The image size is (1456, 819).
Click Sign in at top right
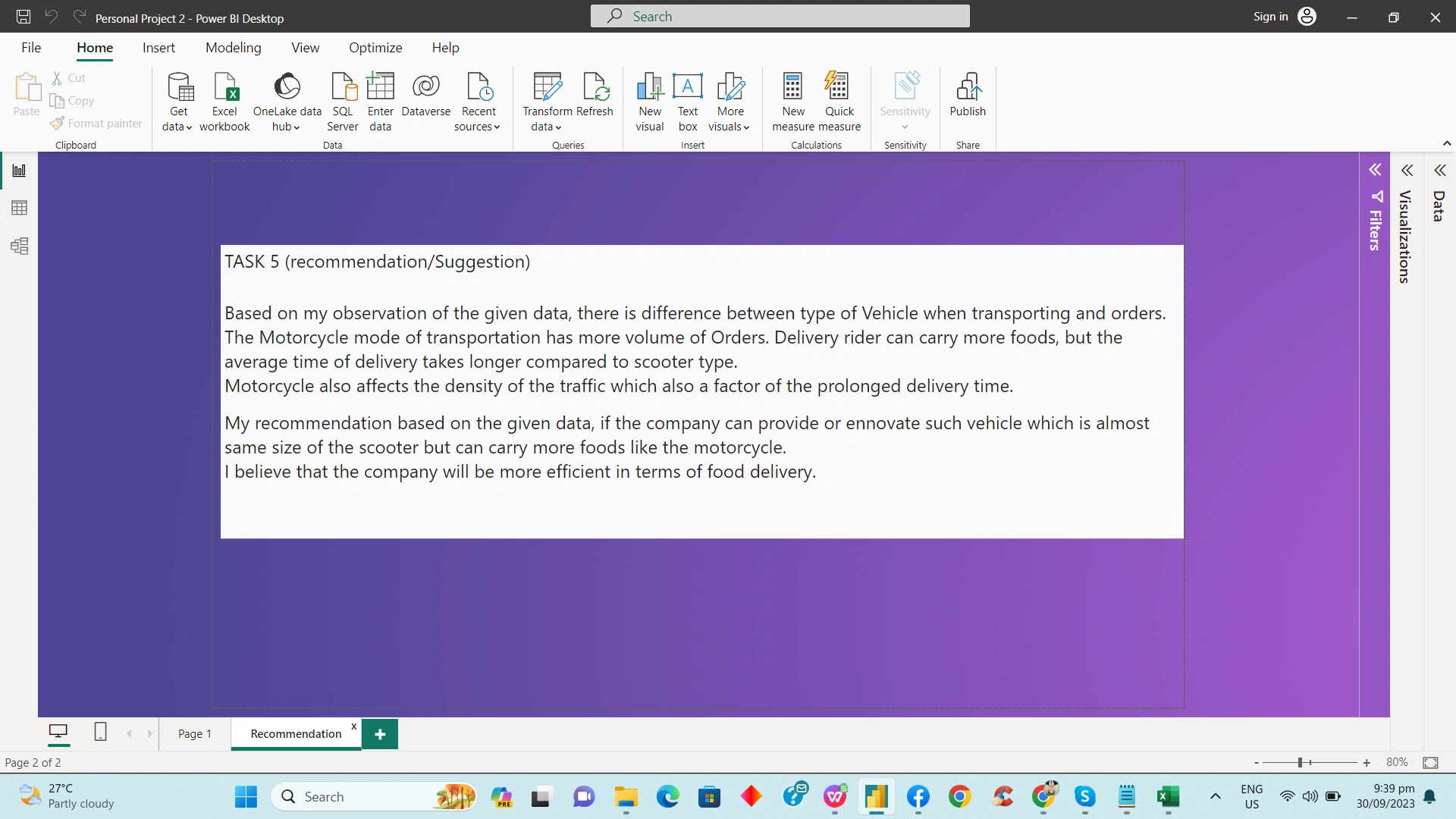(x=1270, y=17)
